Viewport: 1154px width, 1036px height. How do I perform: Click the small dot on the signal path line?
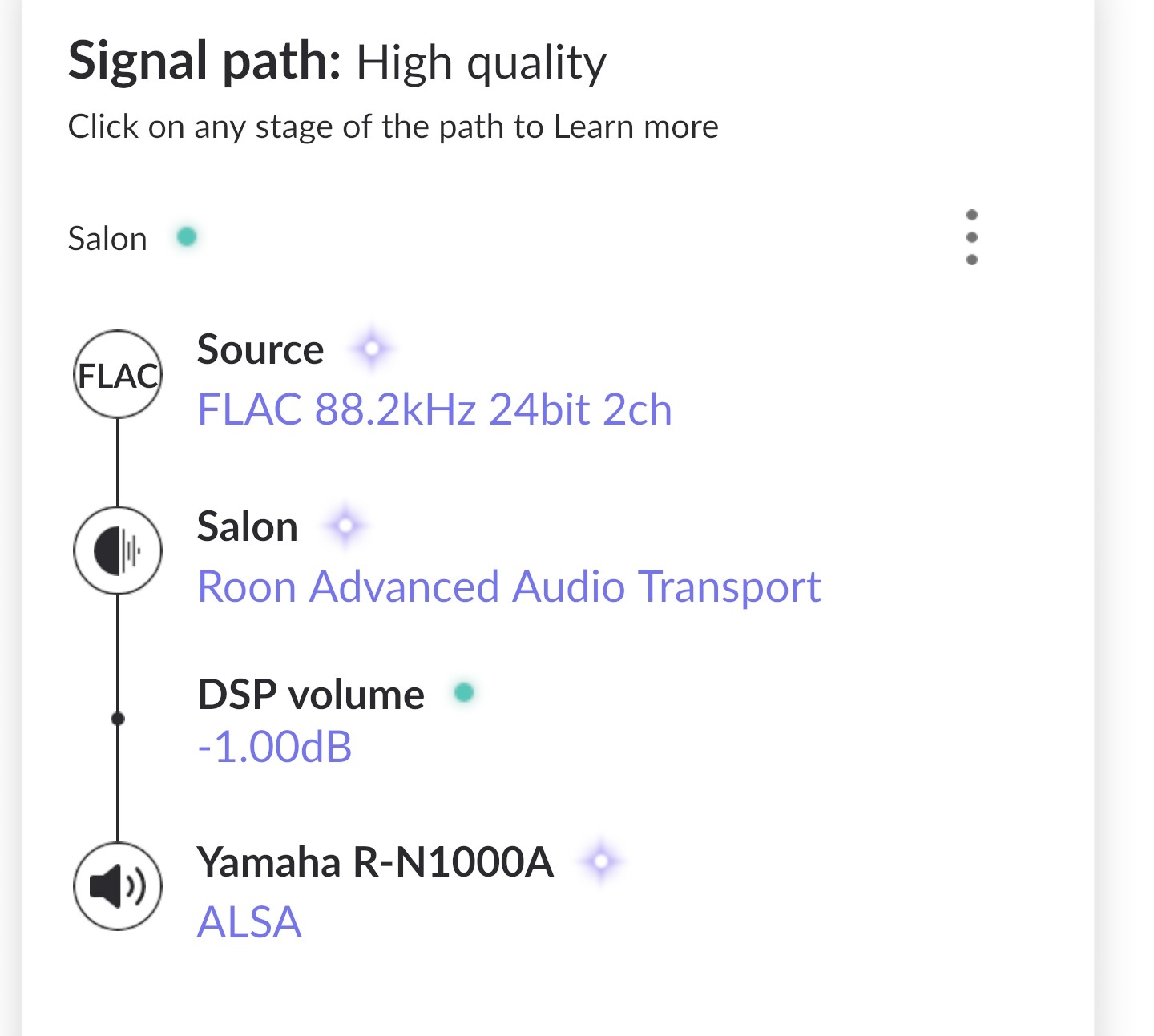(119, 719)
